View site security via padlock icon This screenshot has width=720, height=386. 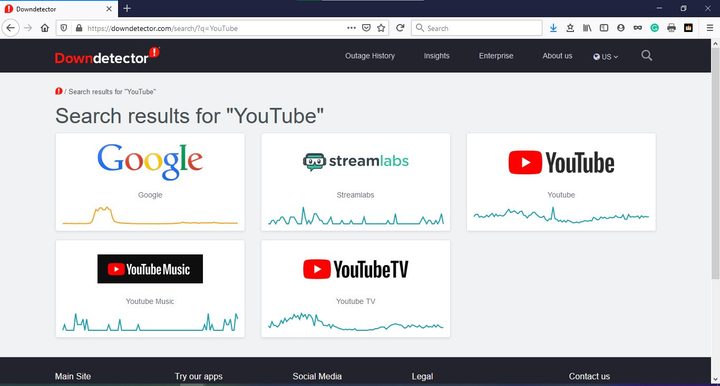(x=79, y=28)
